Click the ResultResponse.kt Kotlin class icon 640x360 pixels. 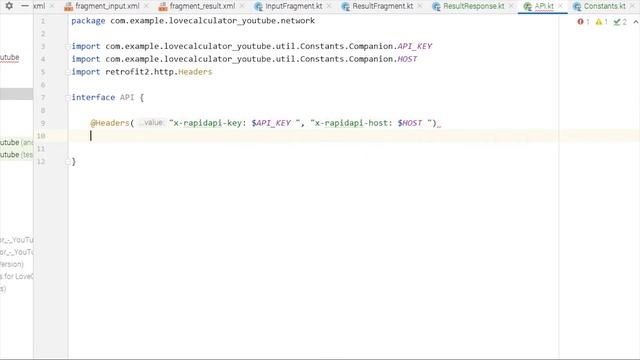436,6
